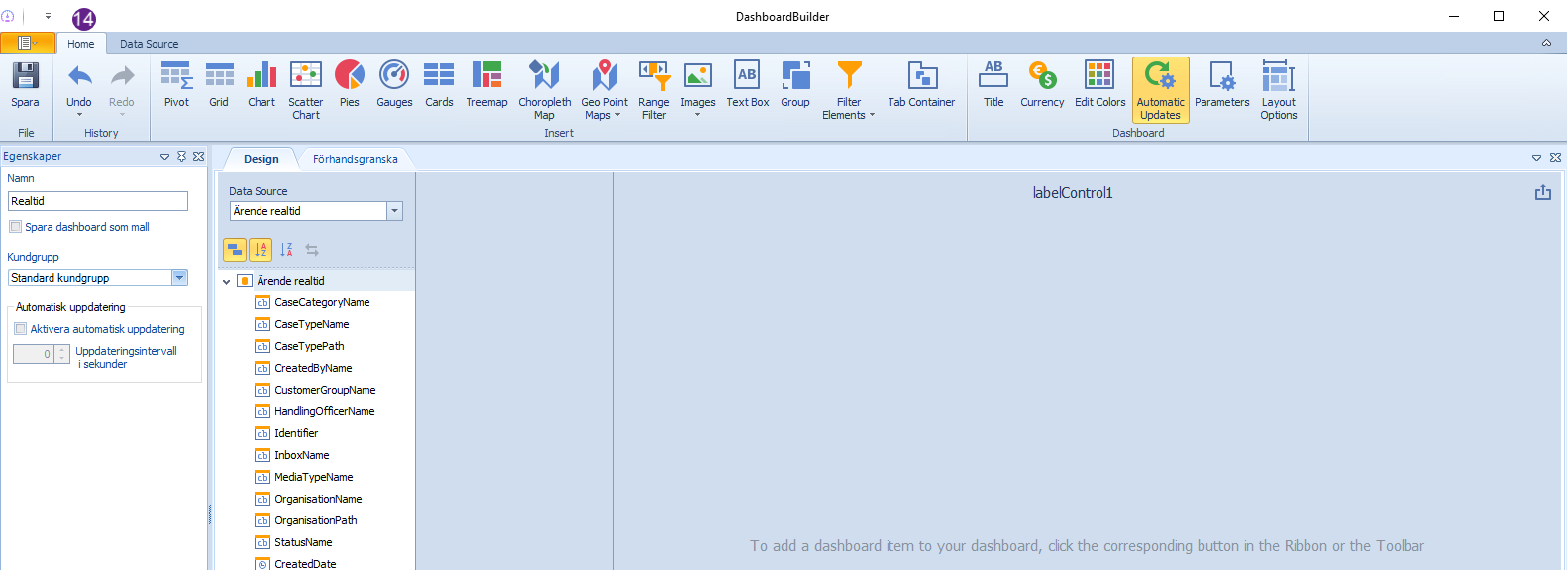
Task: Switch to the Home ribbon tab
Action: point(81,44)
